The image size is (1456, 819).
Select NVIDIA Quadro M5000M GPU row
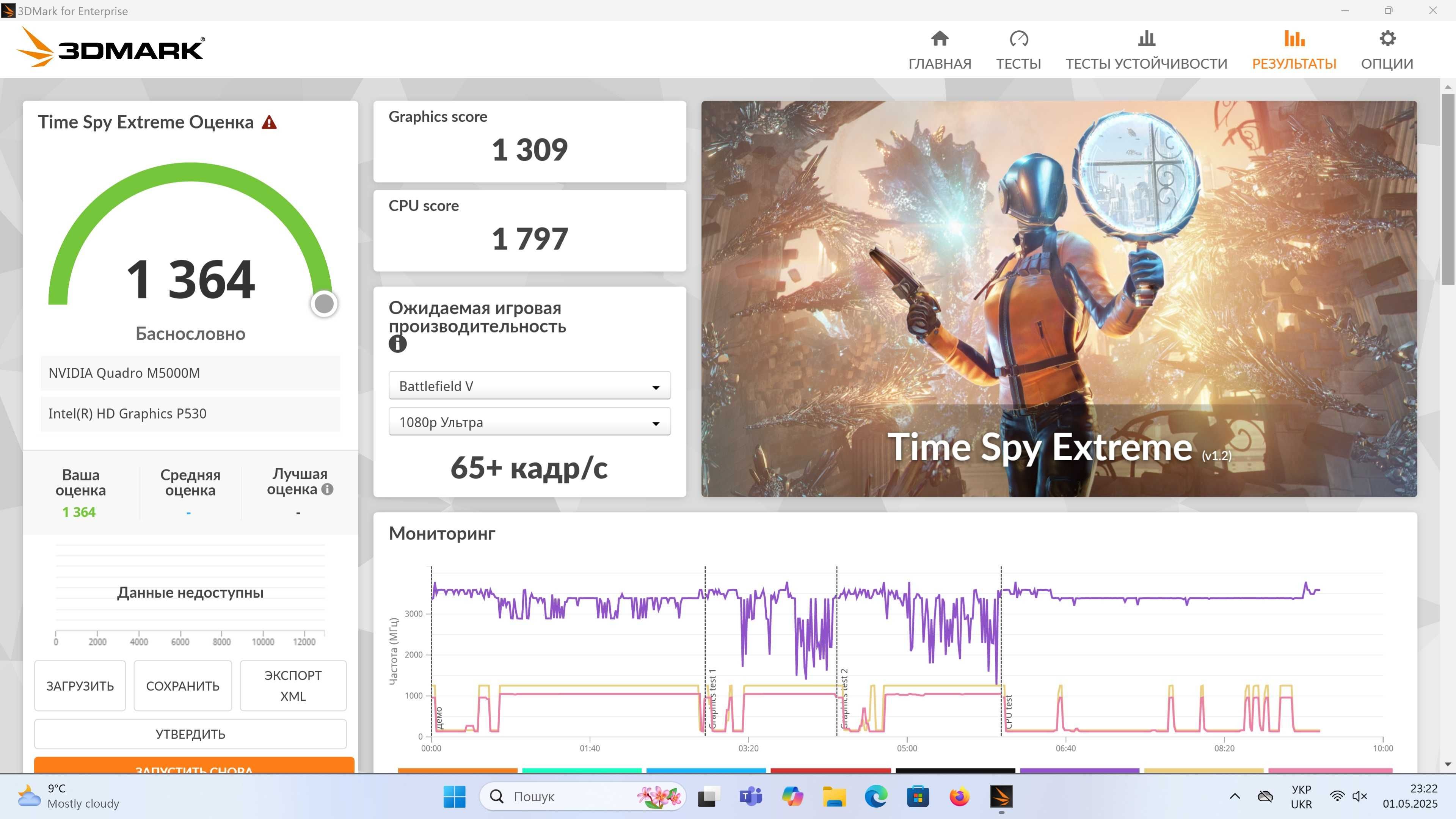pyautogui.click(x=190, y=373)
